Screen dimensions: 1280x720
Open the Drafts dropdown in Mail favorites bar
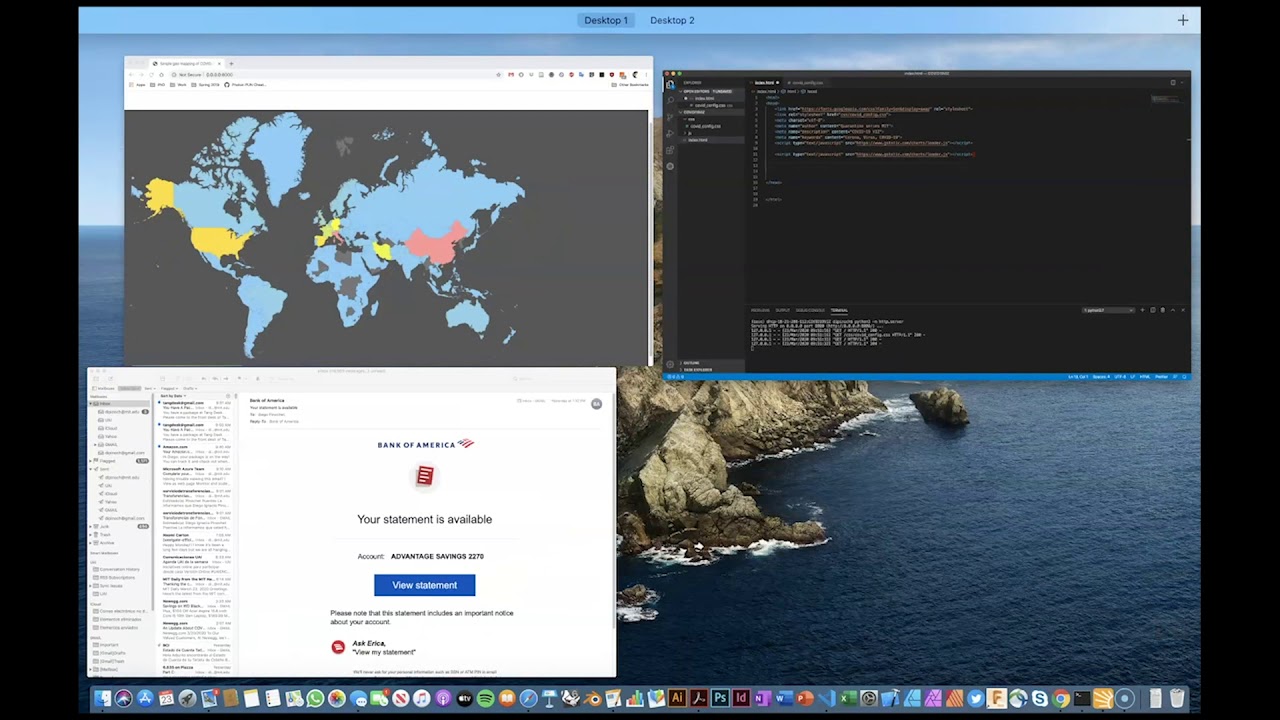tap(190, 388)
